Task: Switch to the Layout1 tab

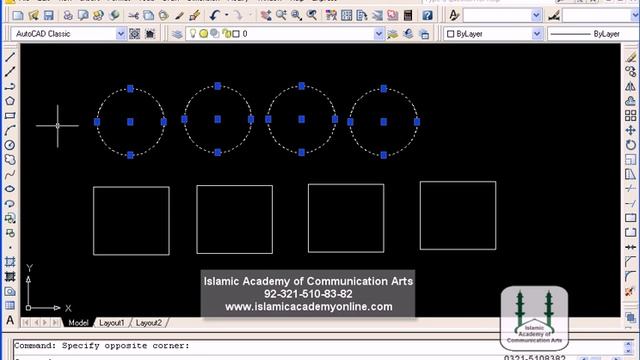Action: coord(111,323)
